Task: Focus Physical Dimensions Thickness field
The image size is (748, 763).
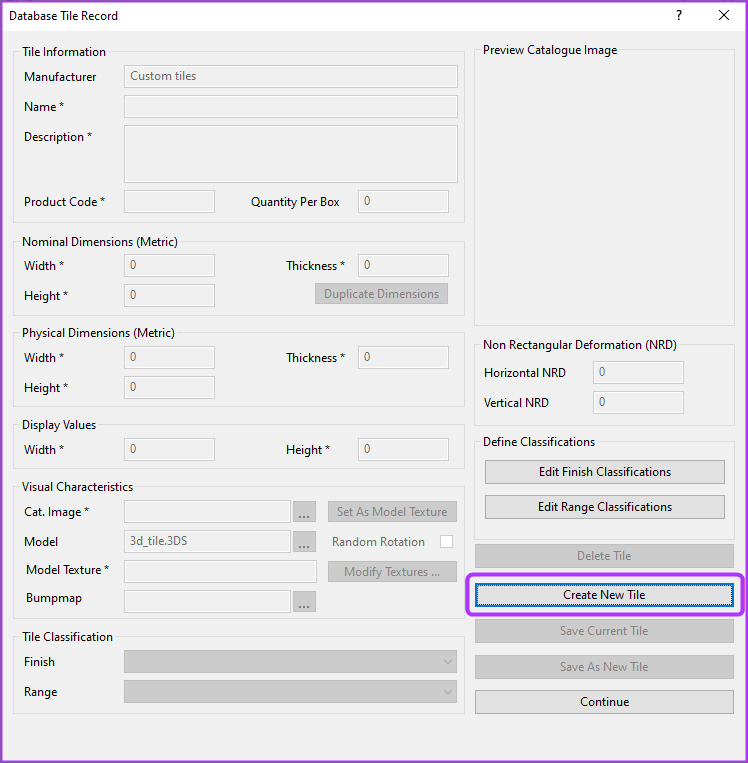Action: click(x=403, y=358)
